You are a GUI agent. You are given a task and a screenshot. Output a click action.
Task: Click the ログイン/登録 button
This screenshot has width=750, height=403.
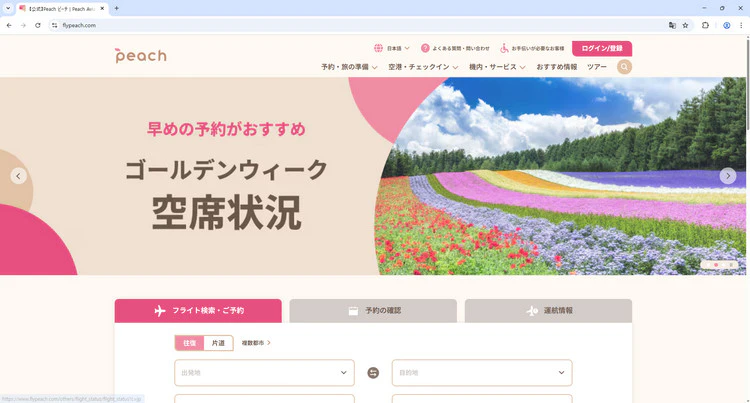pos(602,48)
